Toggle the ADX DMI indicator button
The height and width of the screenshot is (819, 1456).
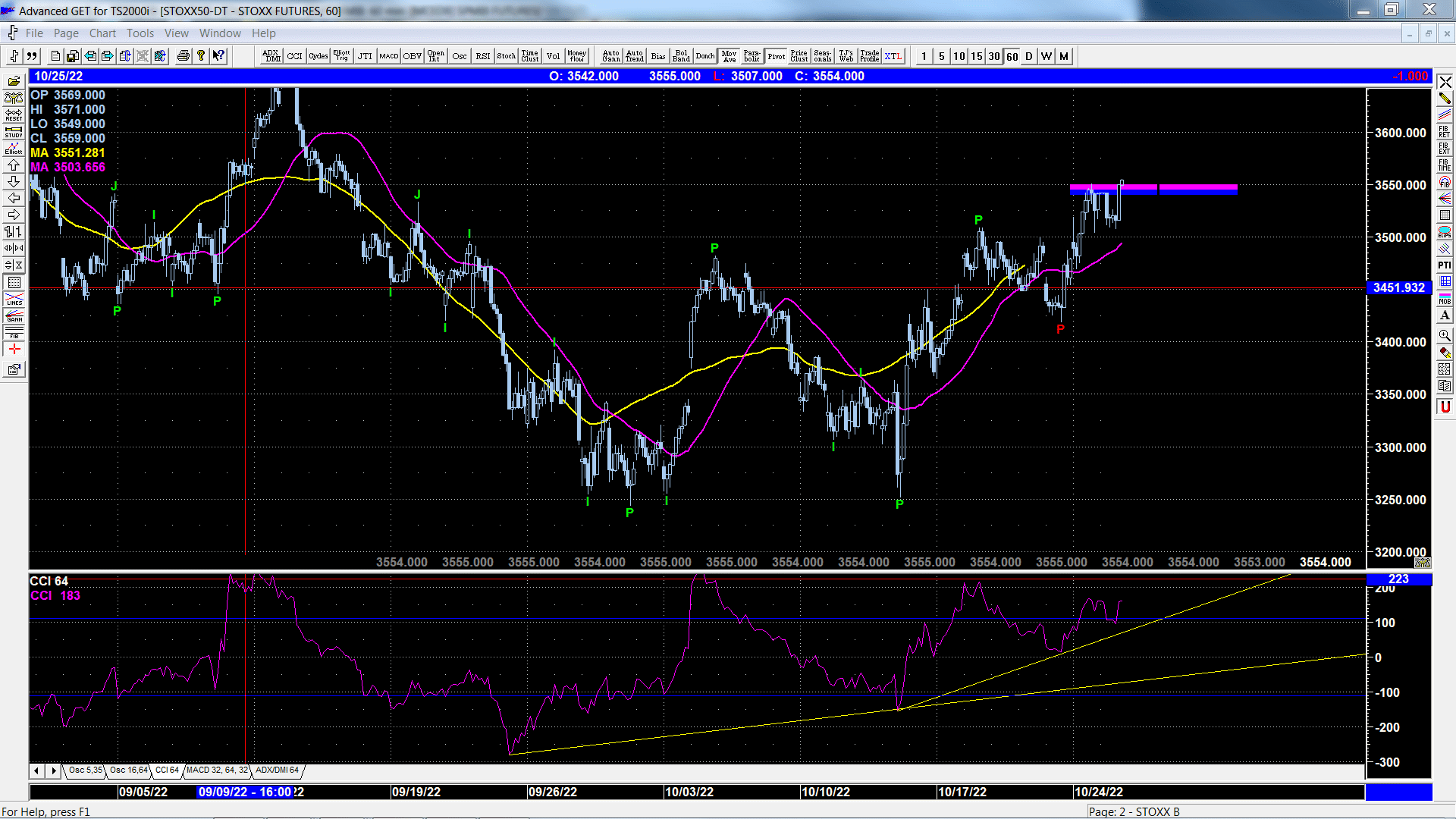271,56
